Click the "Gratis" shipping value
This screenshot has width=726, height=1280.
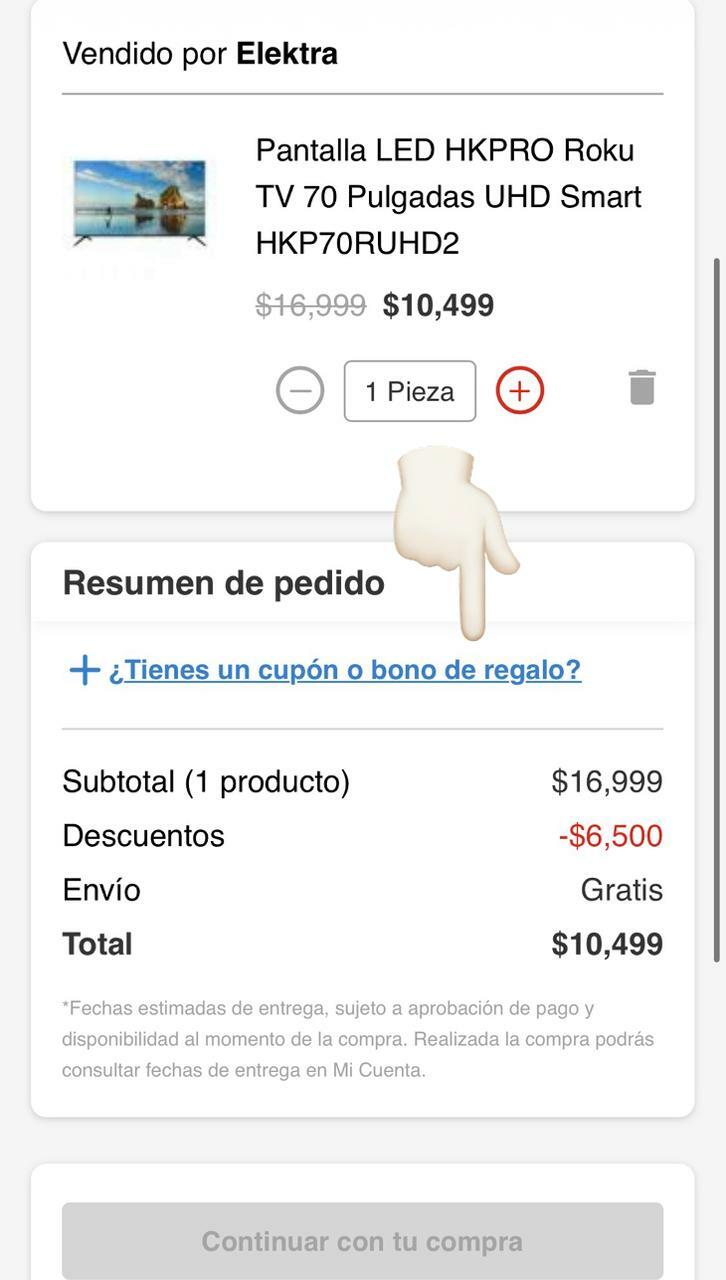click(621, 890)
